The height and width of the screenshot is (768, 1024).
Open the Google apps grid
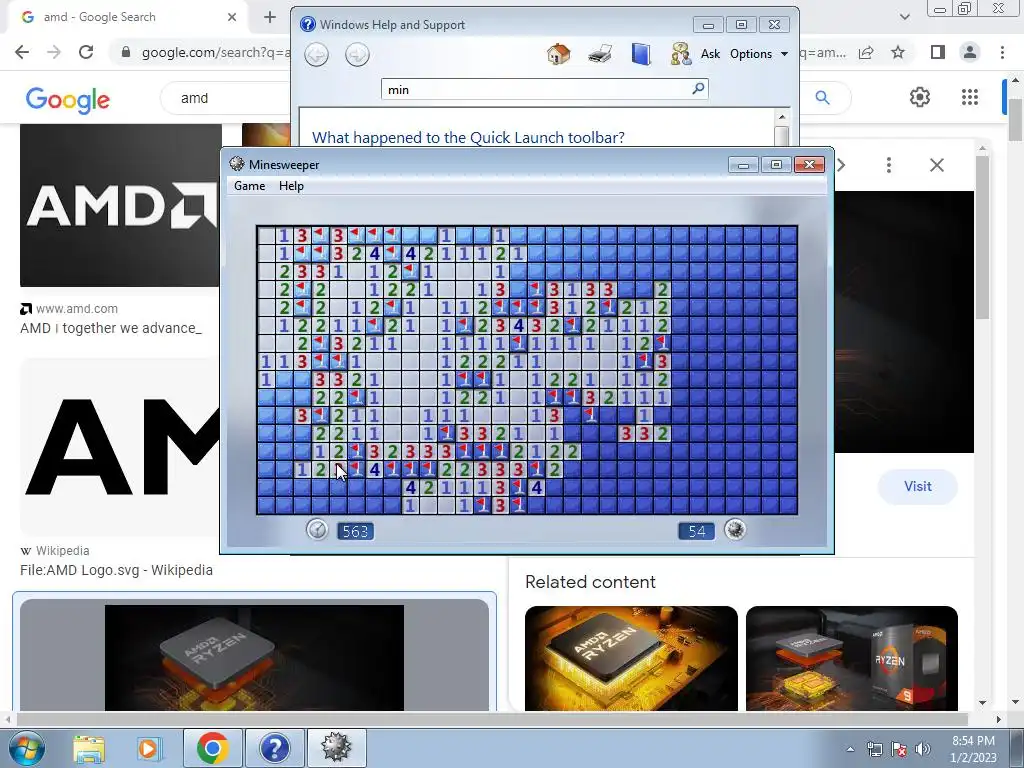pyautogui.click(x=970, y=97)
